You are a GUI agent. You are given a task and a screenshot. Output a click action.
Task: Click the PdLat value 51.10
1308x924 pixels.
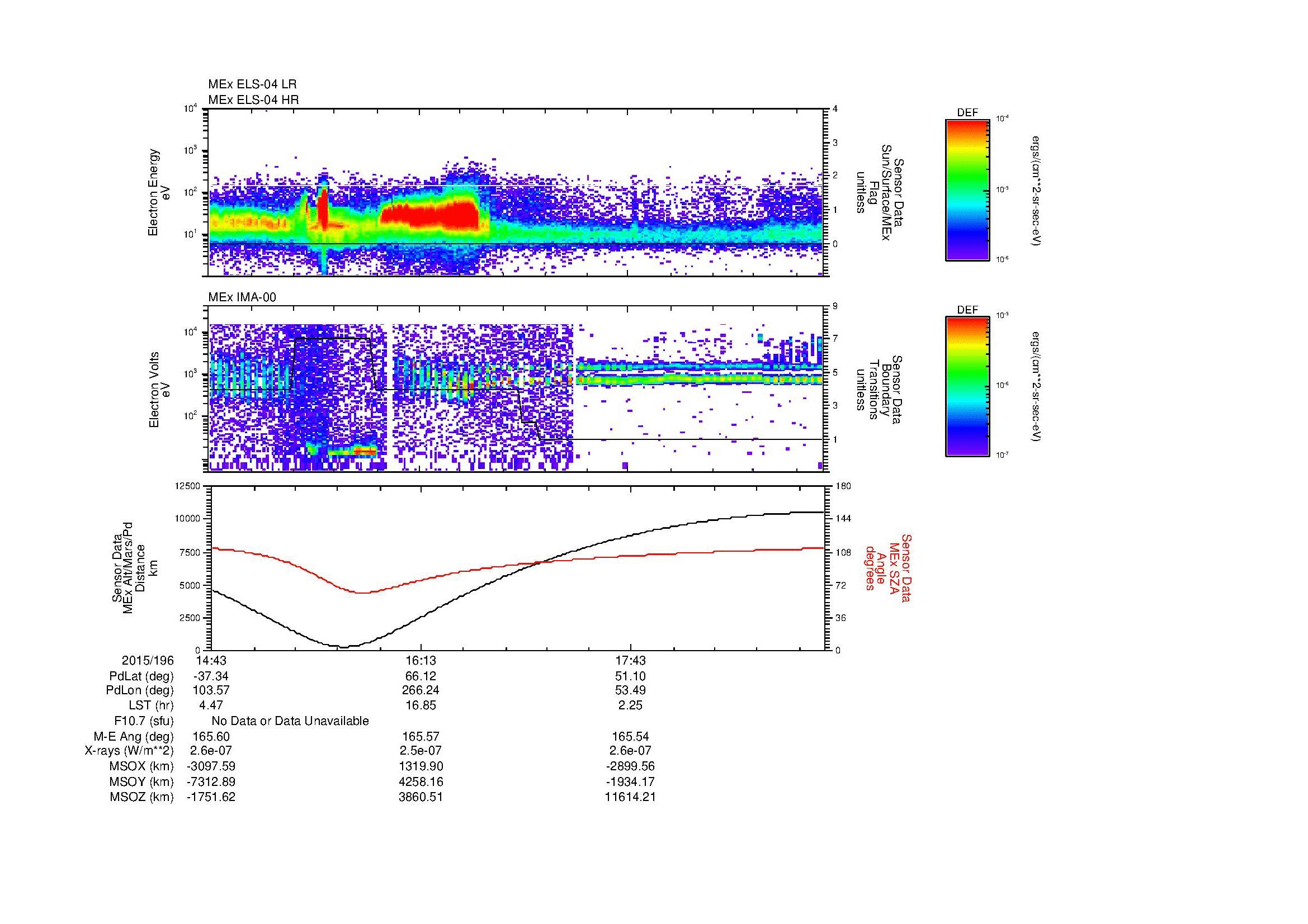(631, 676)
